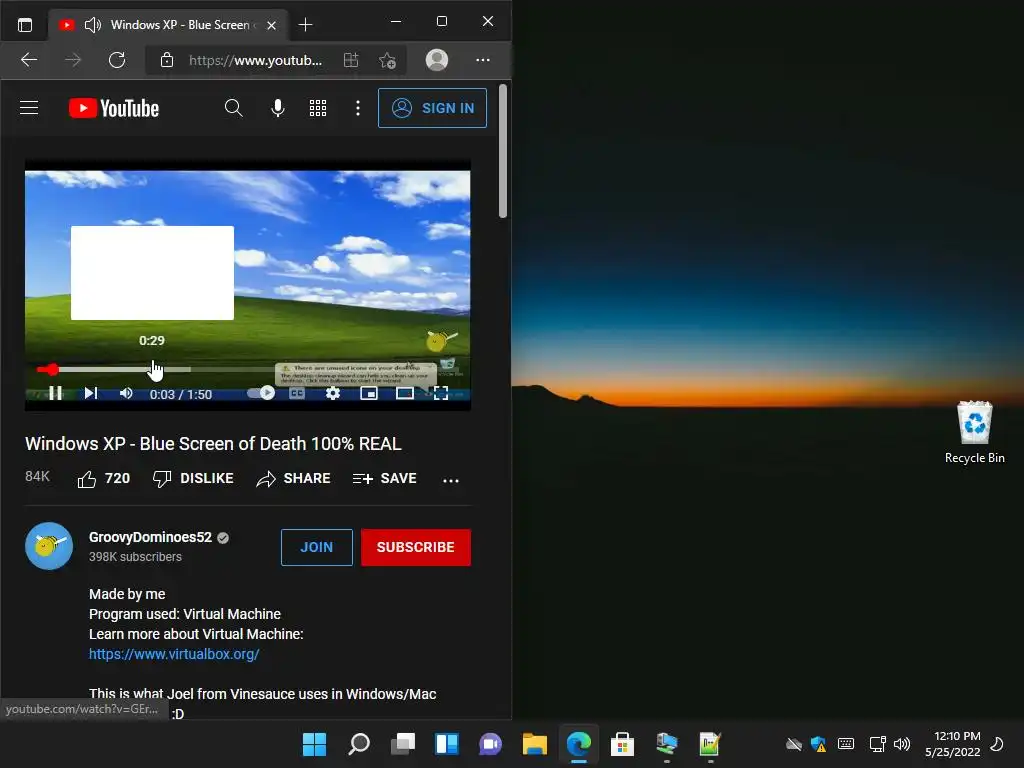Switch to theater mode

(x=405, y=393)
